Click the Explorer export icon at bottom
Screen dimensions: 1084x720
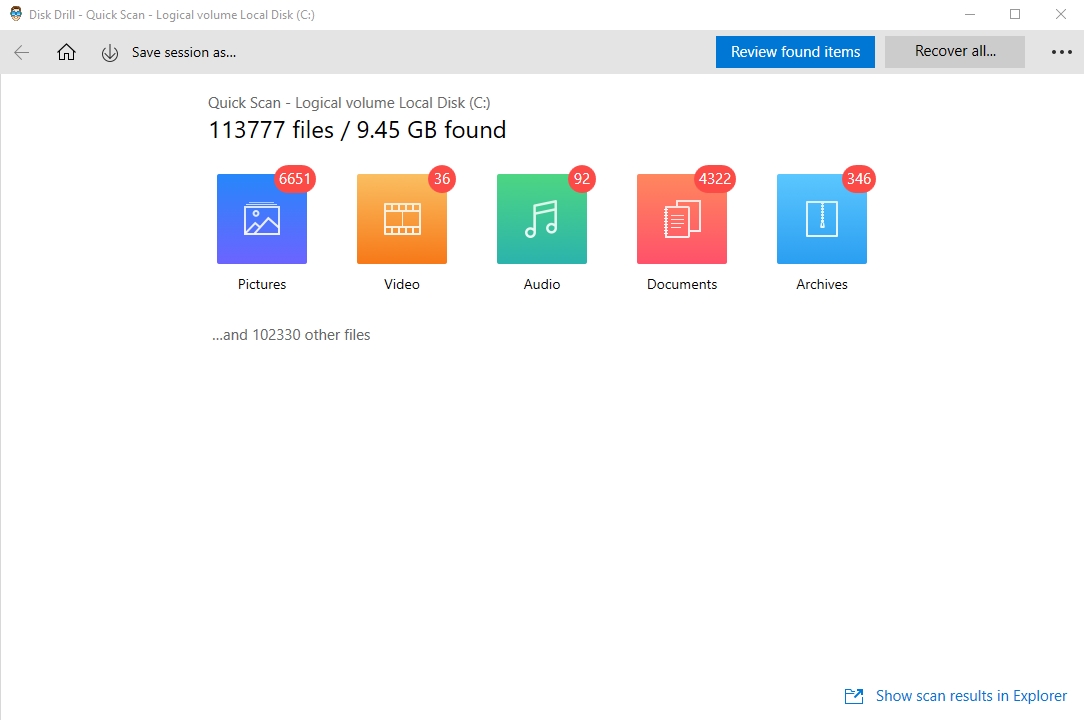(x=854, y=696)
